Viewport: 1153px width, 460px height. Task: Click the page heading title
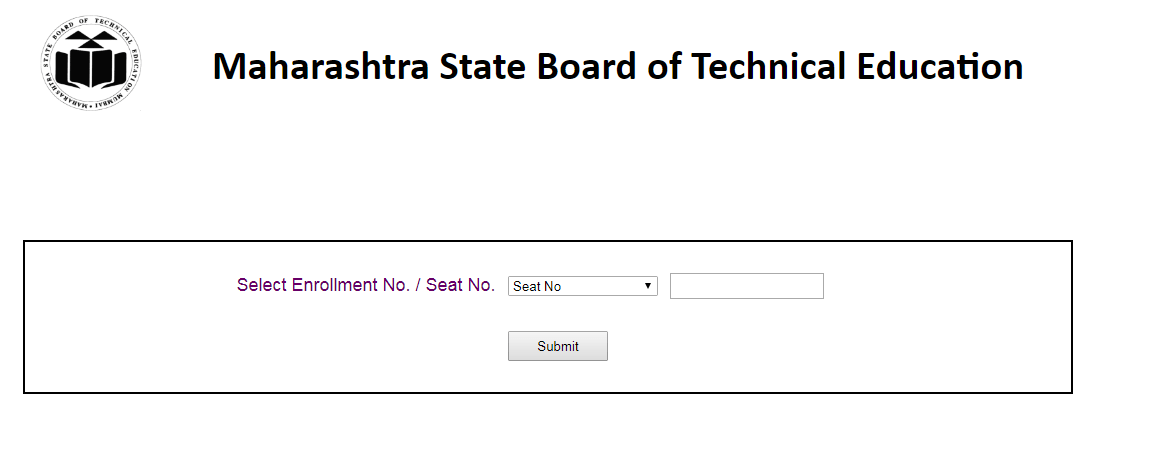coord(617,66)
